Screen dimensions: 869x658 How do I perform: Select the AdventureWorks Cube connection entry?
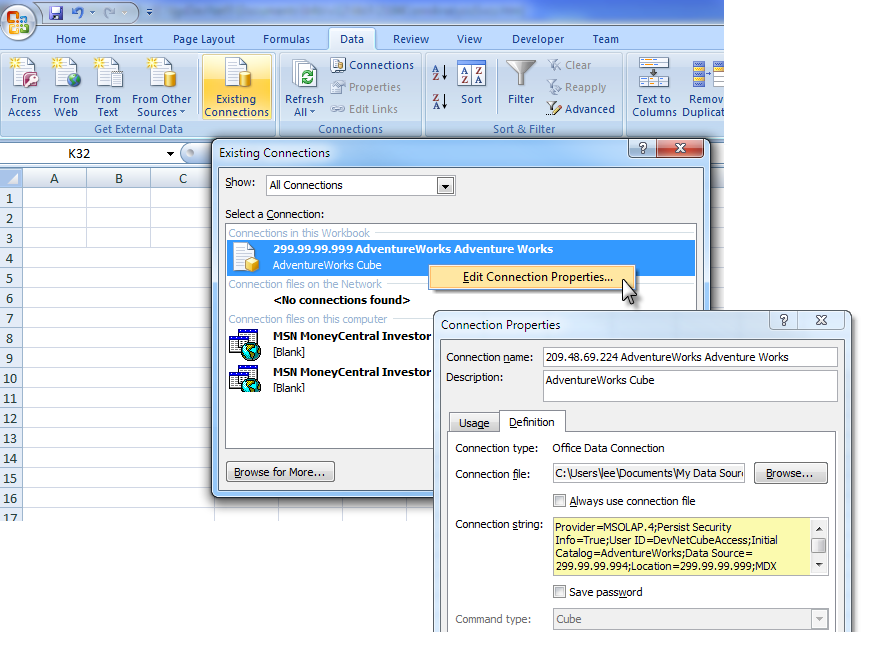click(x=461, y=257)
